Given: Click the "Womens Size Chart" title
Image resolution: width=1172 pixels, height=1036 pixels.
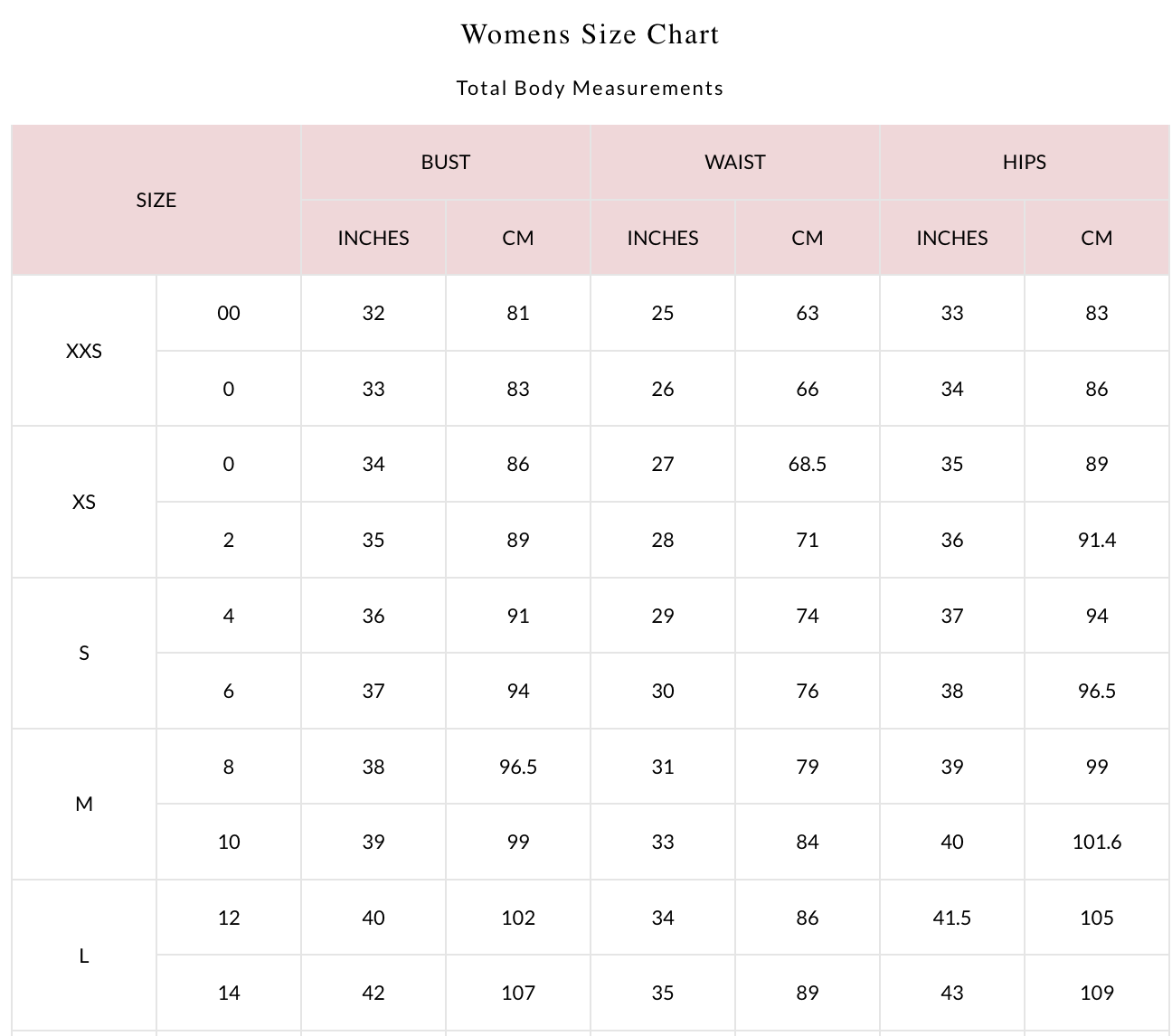Looking at the screenshot, I should (x=590, y=34).
